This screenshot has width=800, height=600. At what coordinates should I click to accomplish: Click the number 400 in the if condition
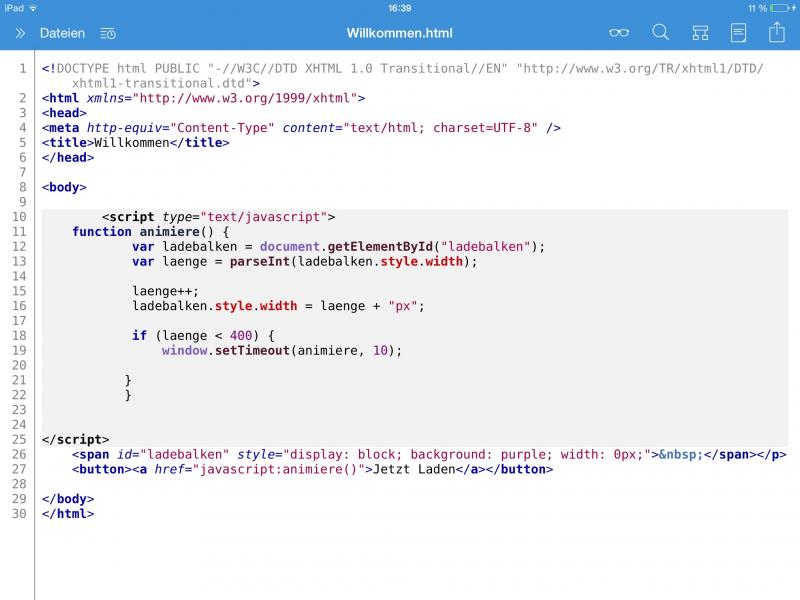click(241, 336)
